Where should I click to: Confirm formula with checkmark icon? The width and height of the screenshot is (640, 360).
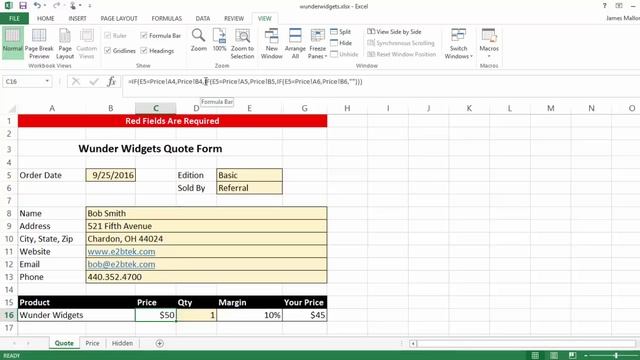[x=94, y=81]
